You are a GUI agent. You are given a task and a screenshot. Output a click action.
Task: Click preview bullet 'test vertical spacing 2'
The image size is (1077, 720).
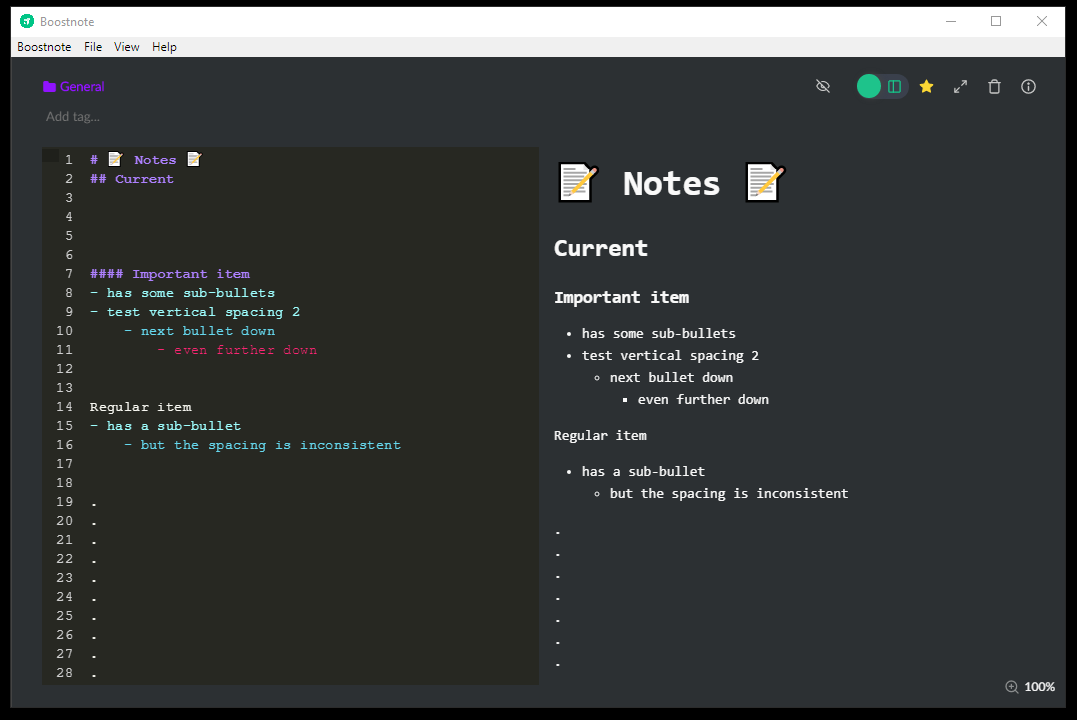point(670,355)
